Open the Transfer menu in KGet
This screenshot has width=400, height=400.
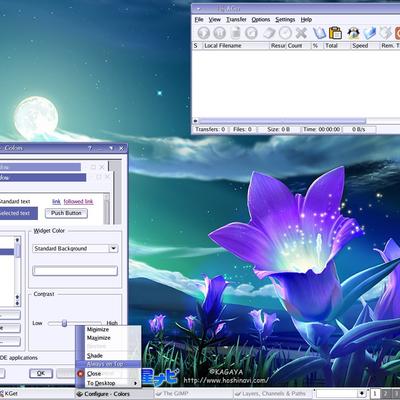(236, 20)
